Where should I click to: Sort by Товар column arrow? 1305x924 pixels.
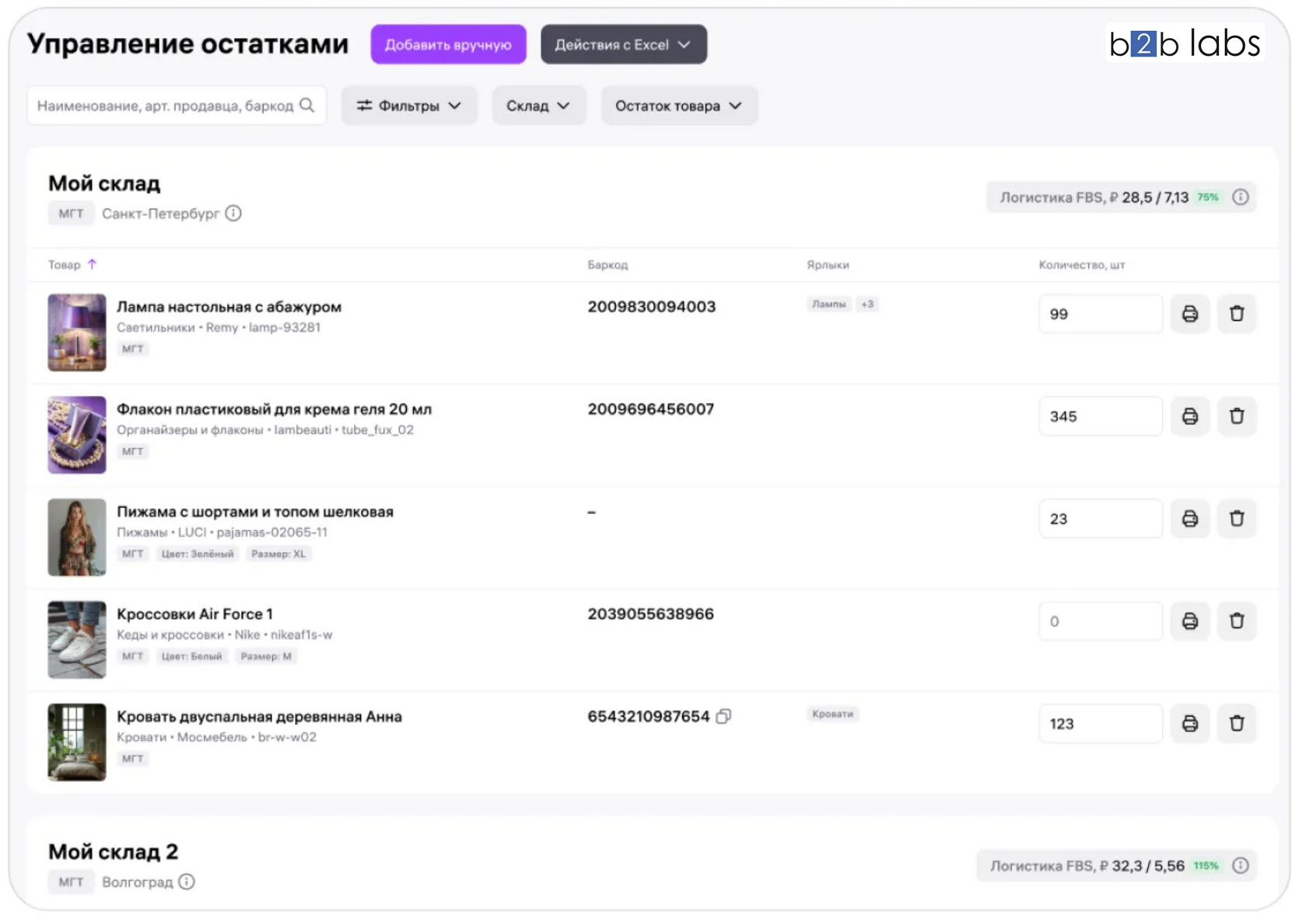(x=92, y=264)
